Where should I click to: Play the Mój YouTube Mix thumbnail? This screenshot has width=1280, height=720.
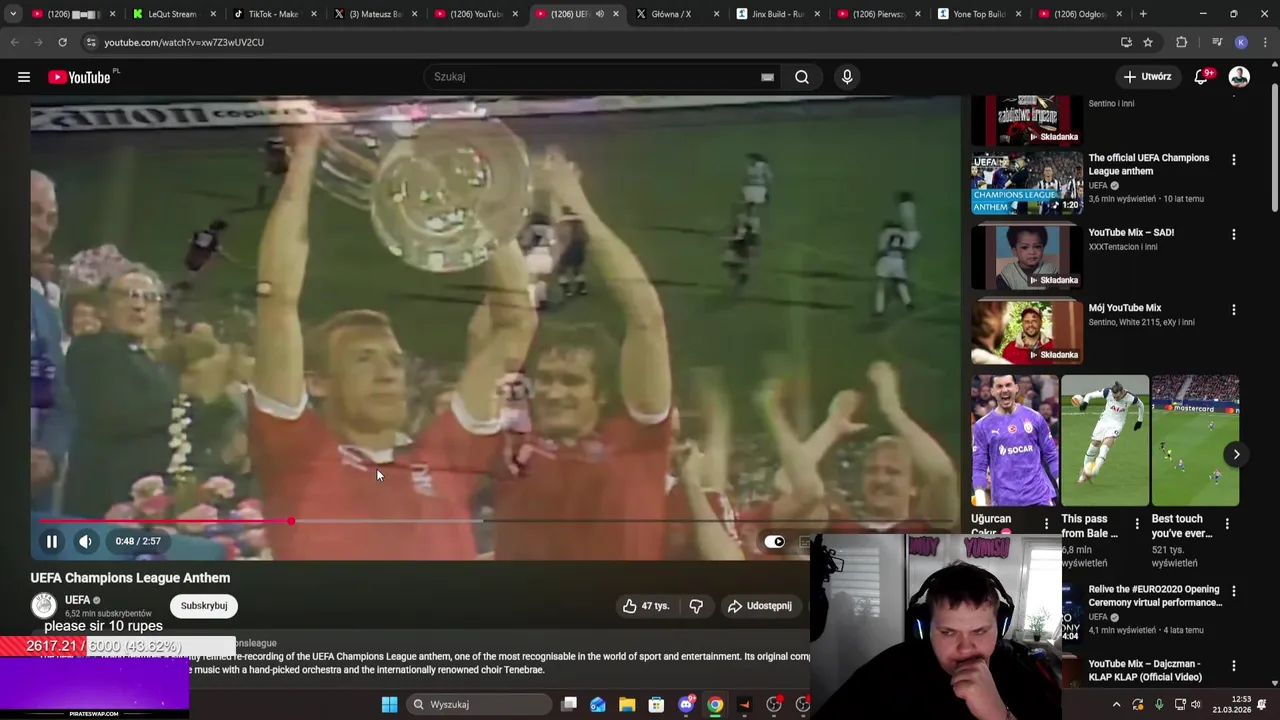click(x=1027, y=332)
